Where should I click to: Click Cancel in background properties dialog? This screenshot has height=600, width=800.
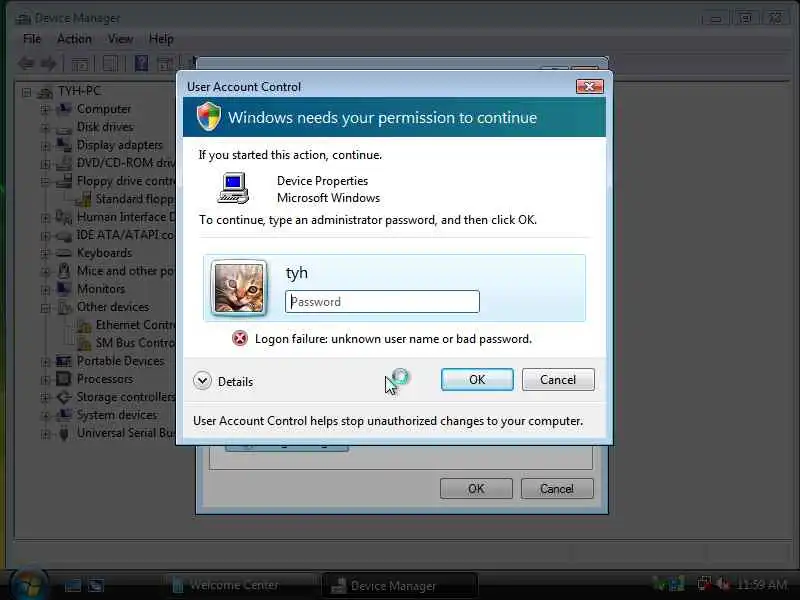(x=557, y=489)
